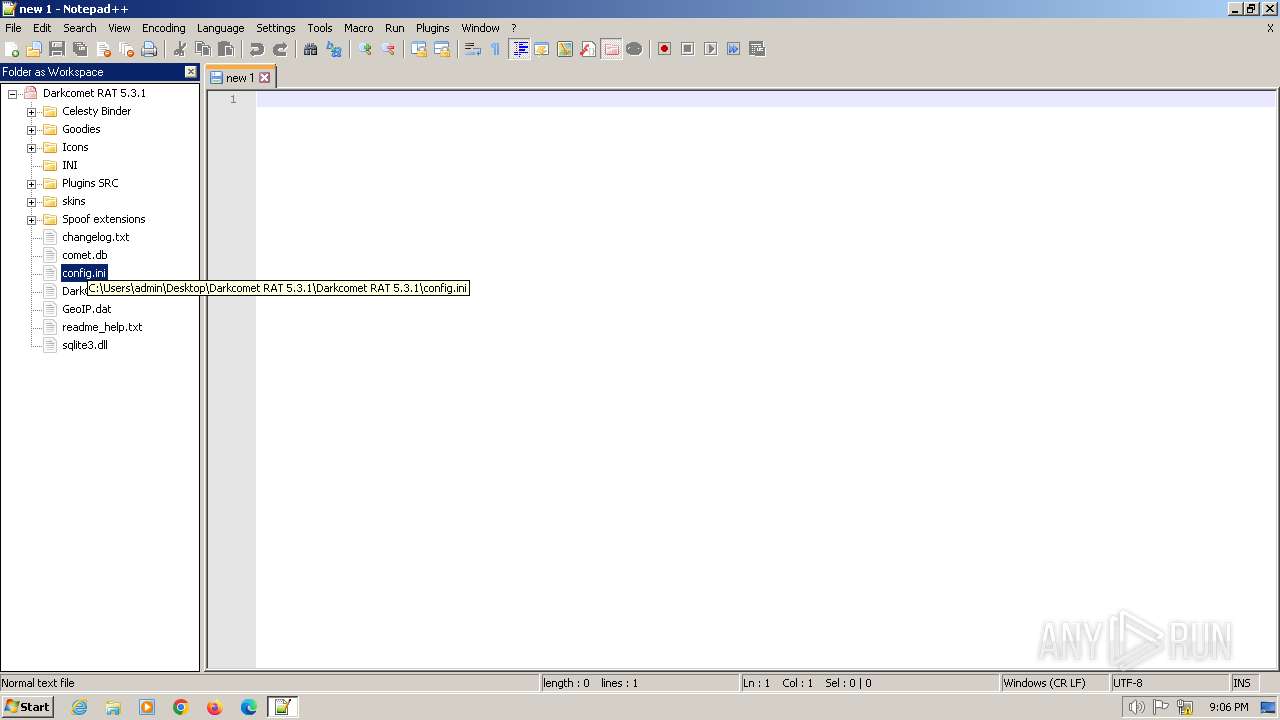Click the Monitoring (tail -f) eye icon
Screen dimensions: 1280x720
[634, 49]
